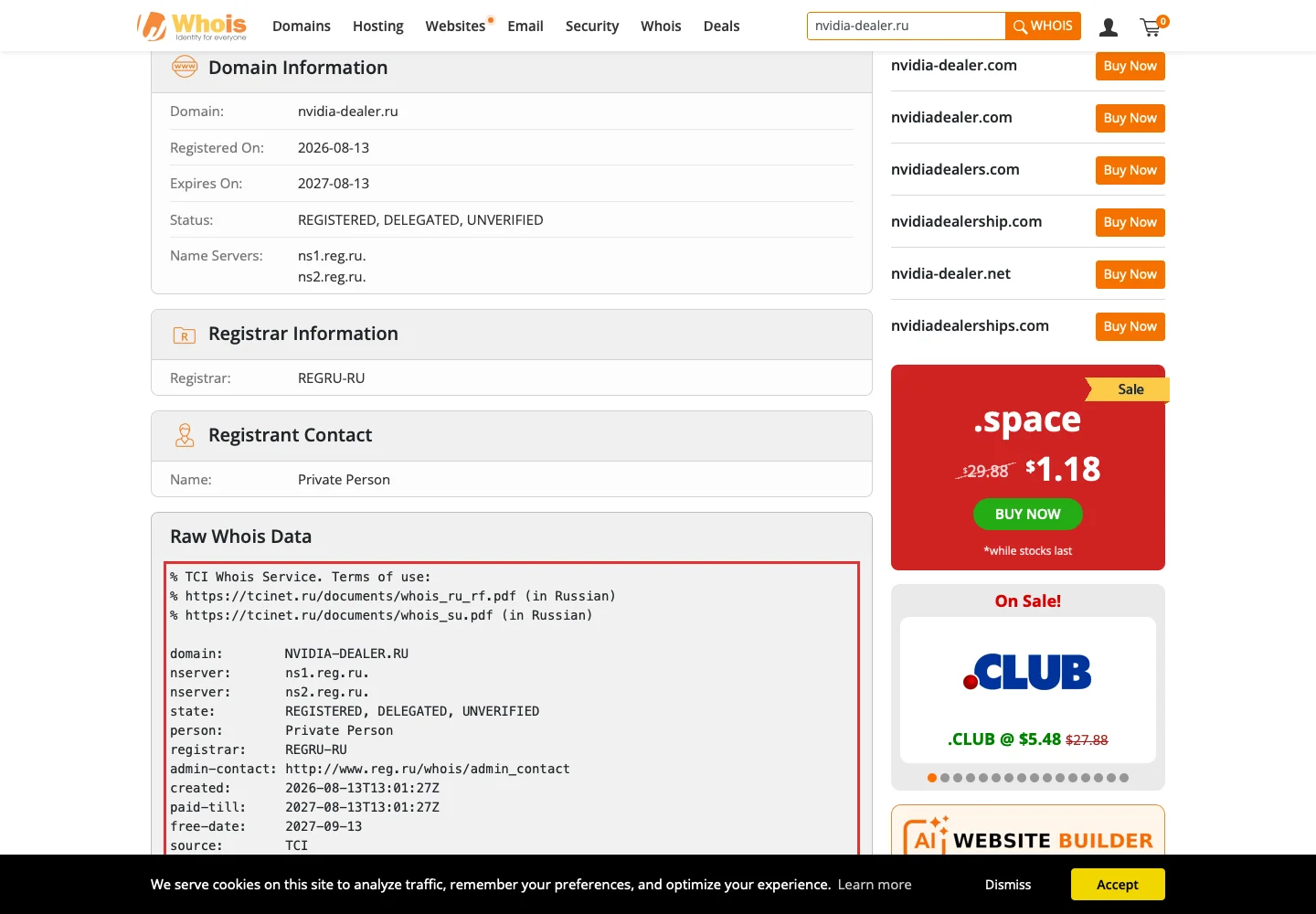This screenshot has width=1316, height=914.
Task: Select the created timestamp 2026-08-13T13:01:27Z
Action: pyautogui.click(x=362, y=788)
